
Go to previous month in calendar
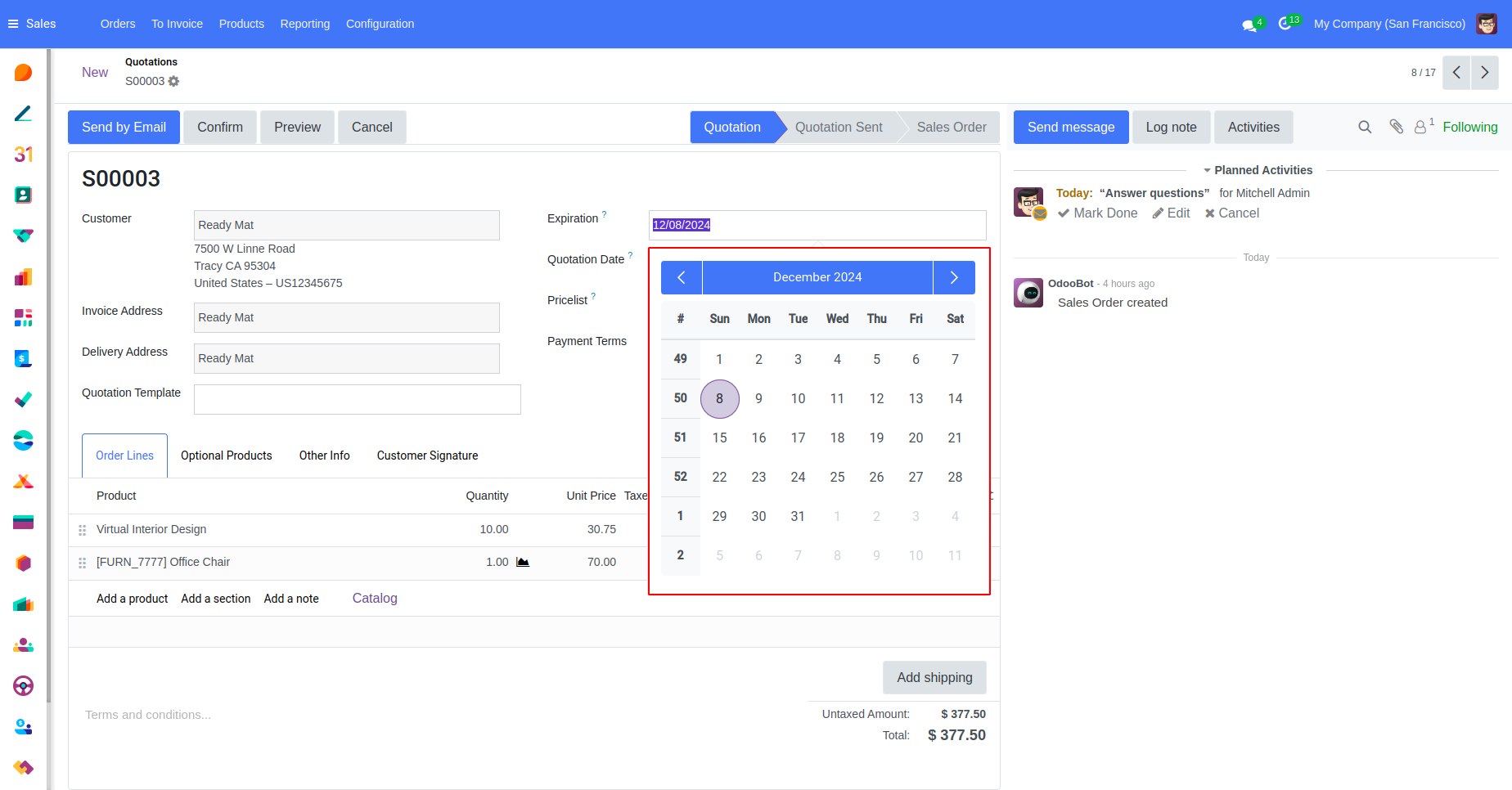pos(682,278)
